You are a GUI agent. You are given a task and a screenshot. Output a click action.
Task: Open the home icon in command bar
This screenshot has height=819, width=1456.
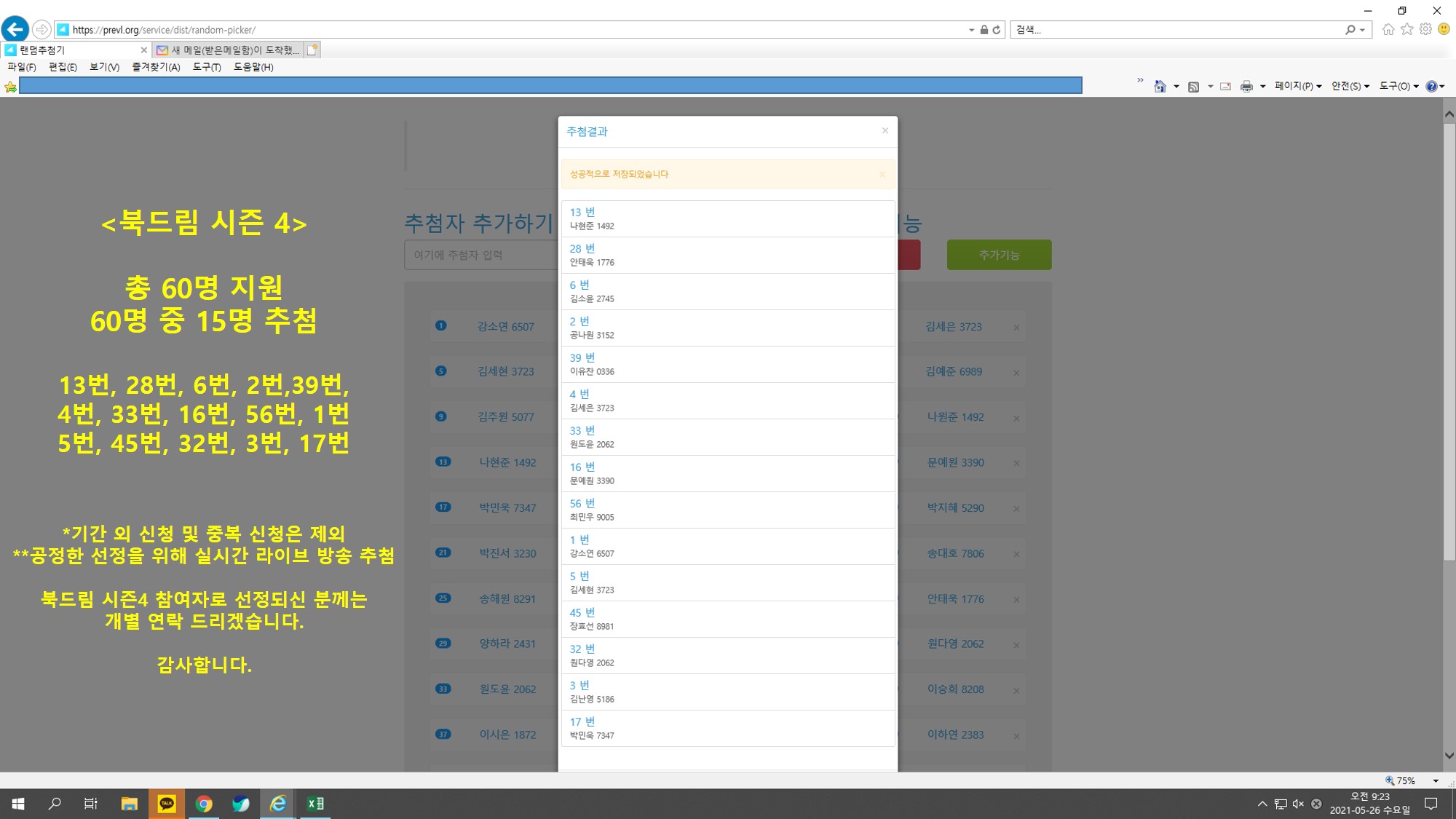[x=1160, y=87]
